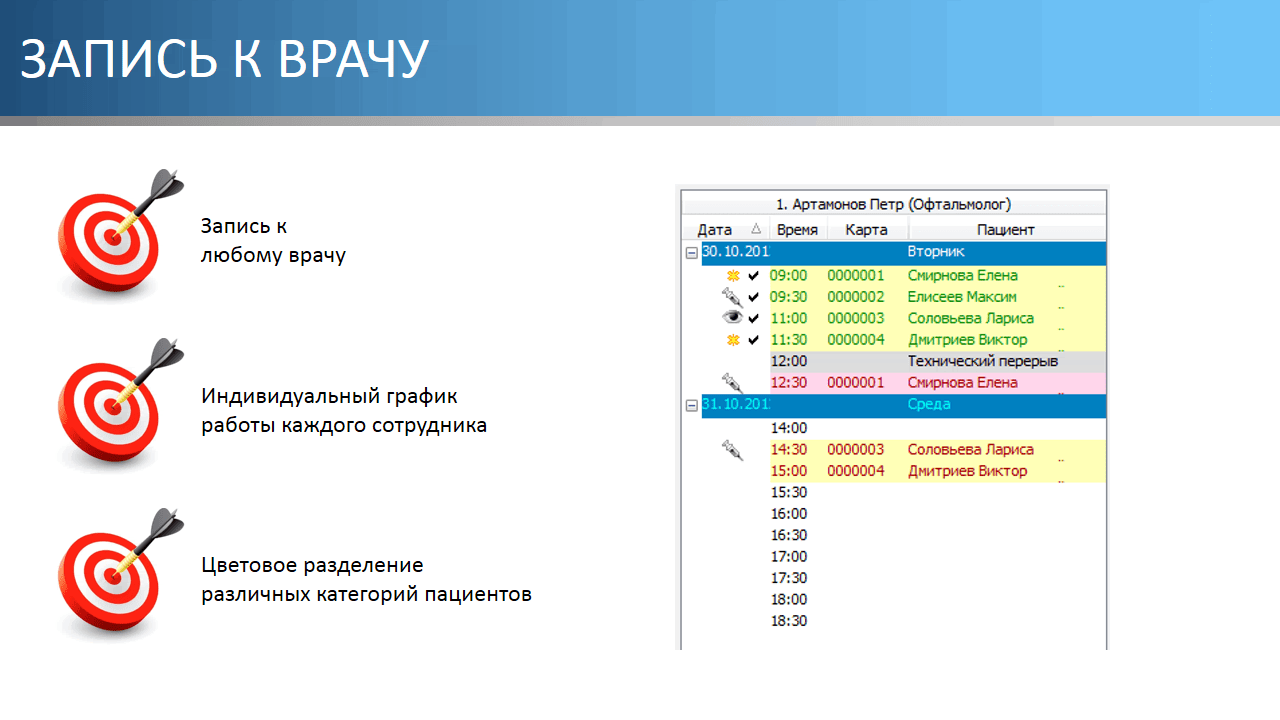This screenshot has height=720, width=1280.
Task: Click the slide title ЗАПИСЬ К ВРАЧУ
Action: tap(225, 60)
